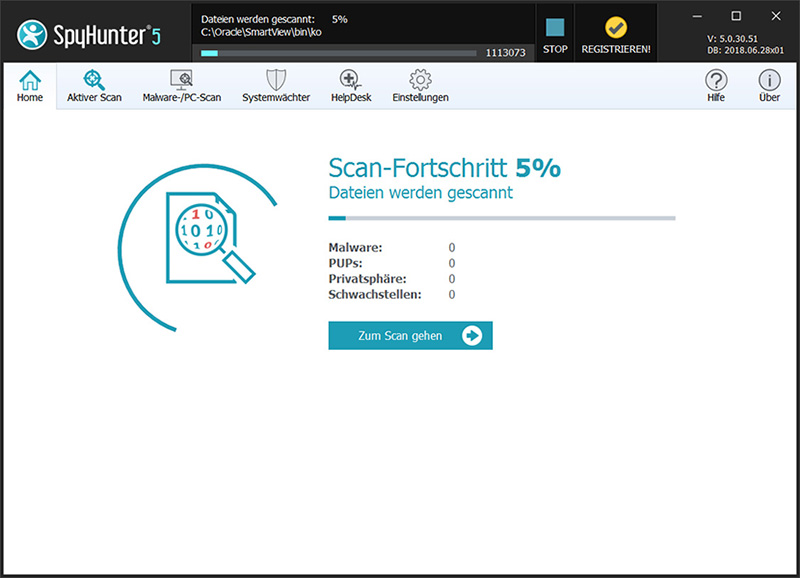Click the Malware count value
The image size is (800, 578).
[452, 247]
